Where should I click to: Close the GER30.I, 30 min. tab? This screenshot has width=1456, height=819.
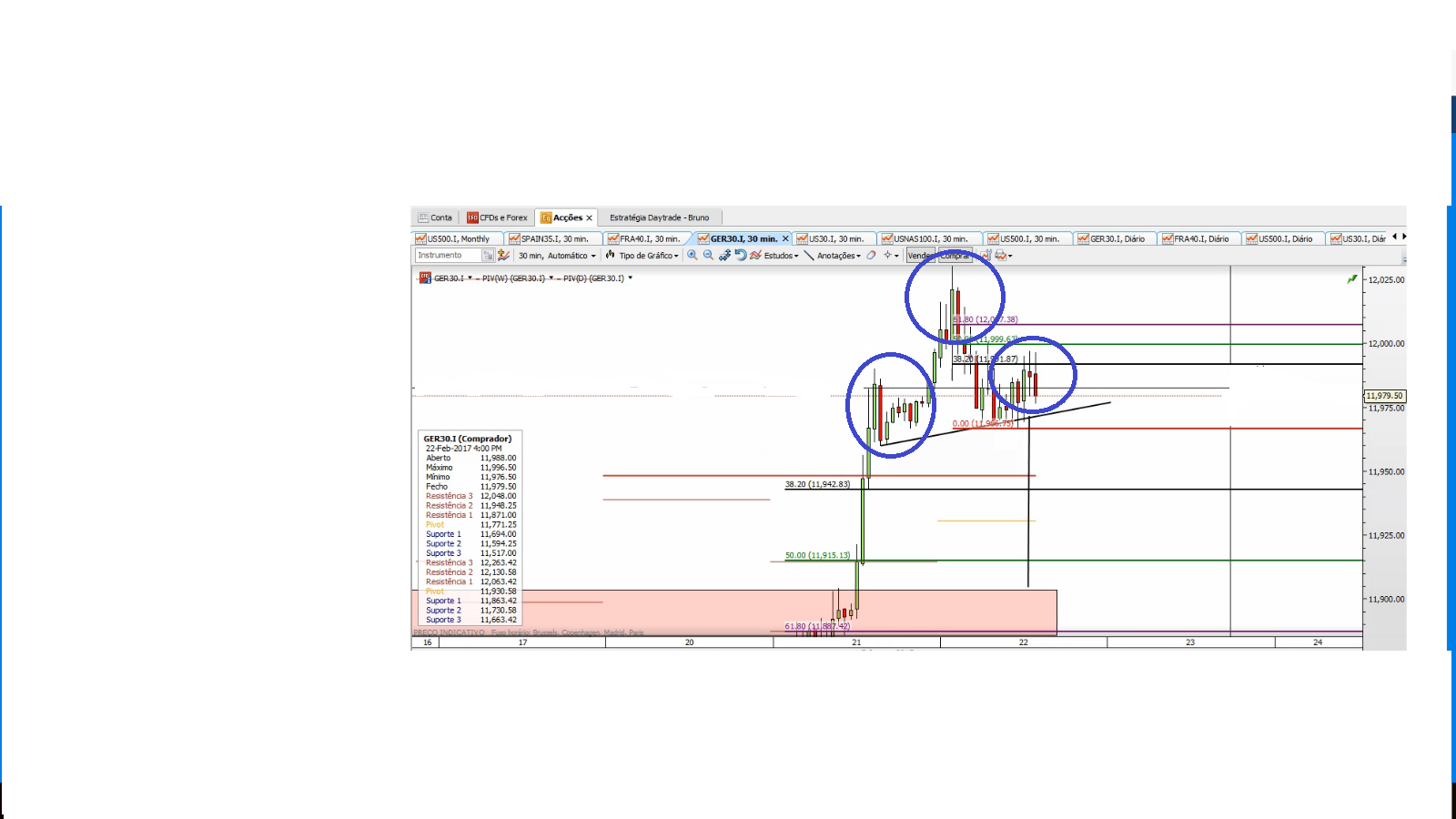785,239
